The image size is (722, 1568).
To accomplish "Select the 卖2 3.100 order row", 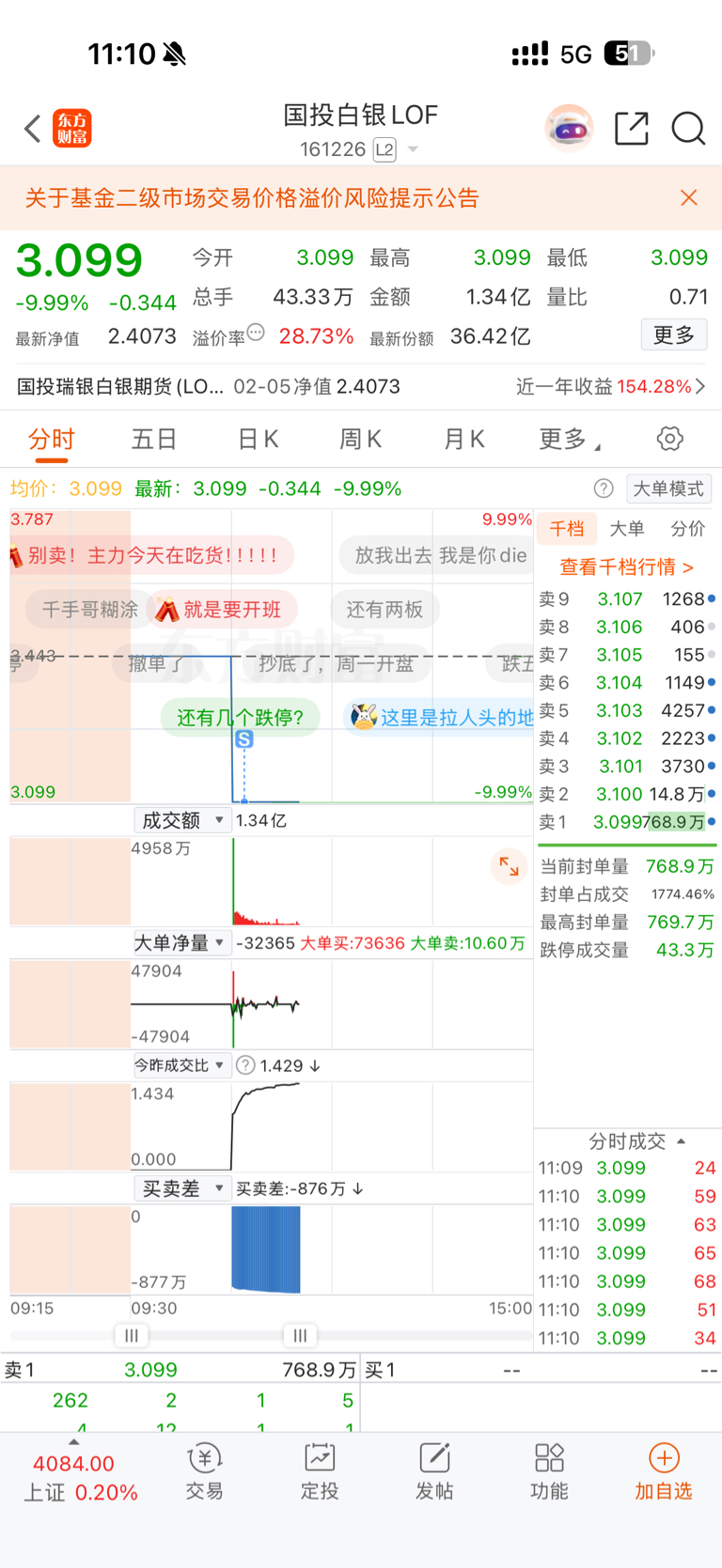I will pyautogui.click(x=626, y=794).
